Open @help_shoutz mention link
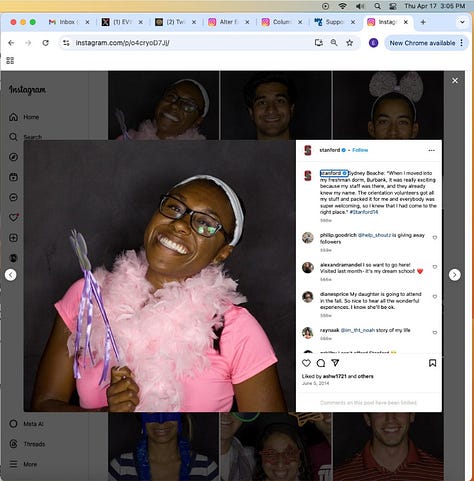 point(374,235)
